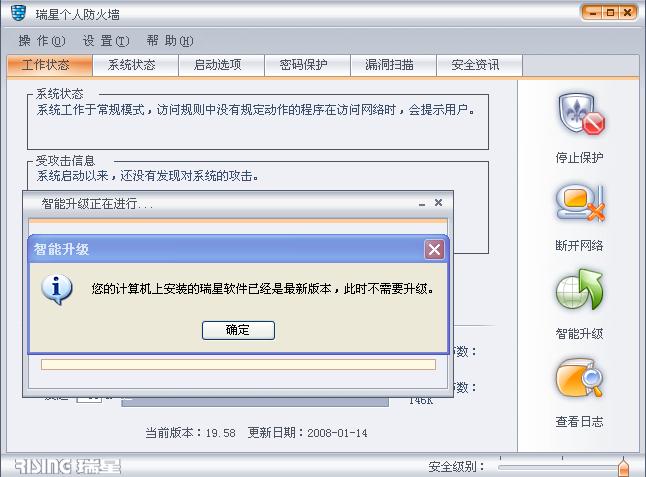
Task: Click the 停止保护 label text
Action: click(x=579, y=158)
